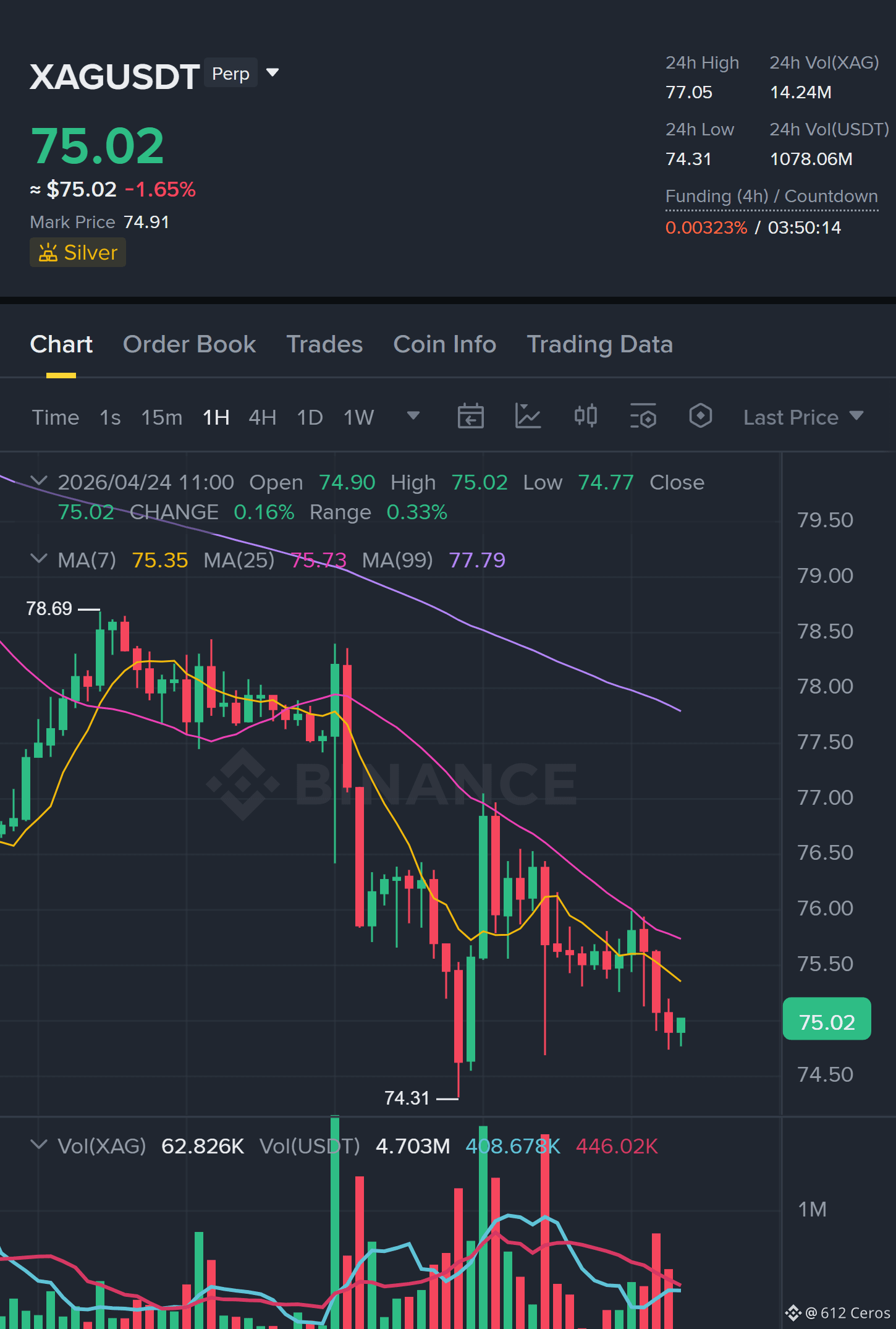
Task: Expand more time intervals dropdown arrow
Action: pyautogui.click(x=413, y=416)
